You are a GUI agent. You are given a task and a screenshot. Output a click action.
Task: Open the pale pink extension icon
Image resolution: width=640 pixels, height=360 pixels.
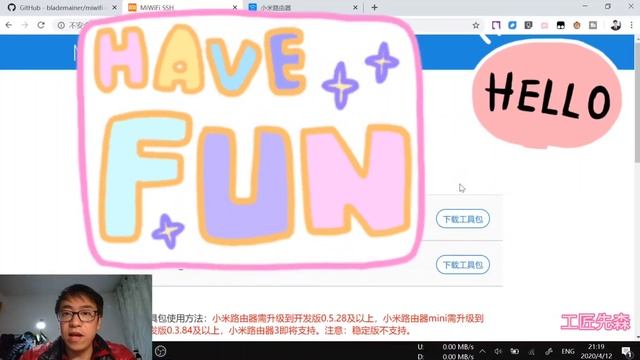(544, 25)
